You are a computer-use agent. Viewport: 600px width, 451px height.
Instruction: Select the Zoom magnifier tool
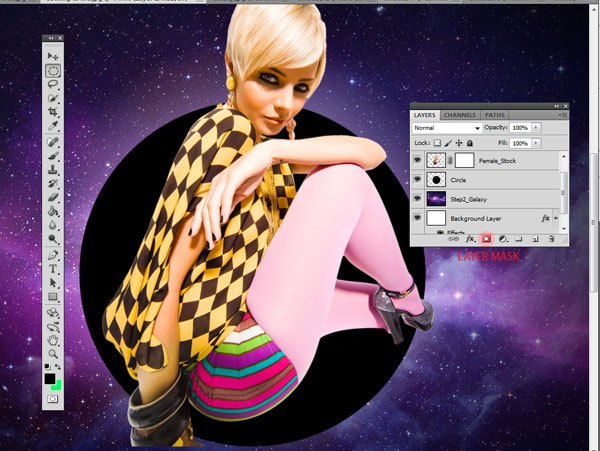[x=53, y=353]
